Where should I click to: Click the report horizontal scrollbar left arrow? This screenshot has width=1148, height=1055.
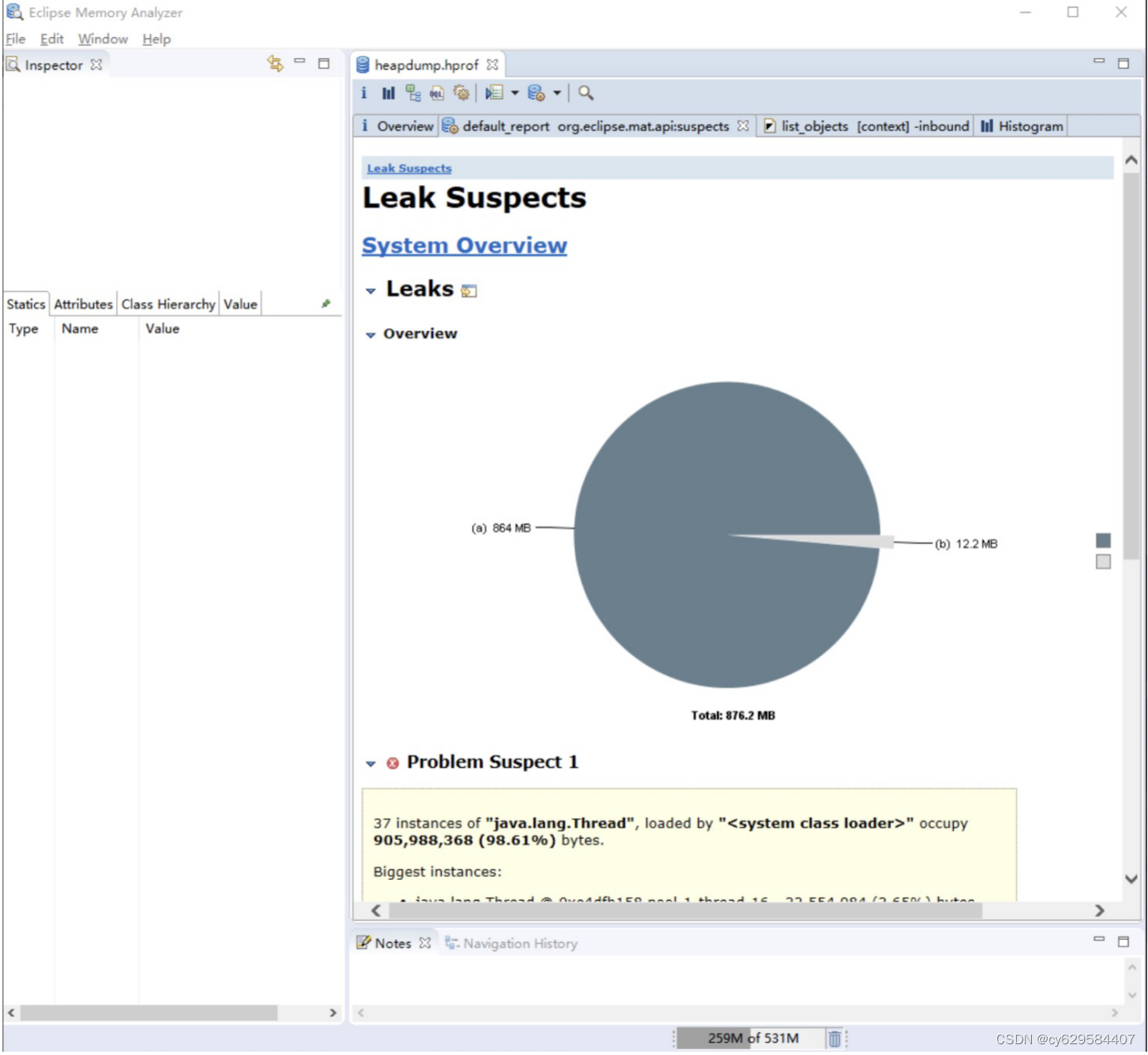pyautogui.click(x=376, y=911)
